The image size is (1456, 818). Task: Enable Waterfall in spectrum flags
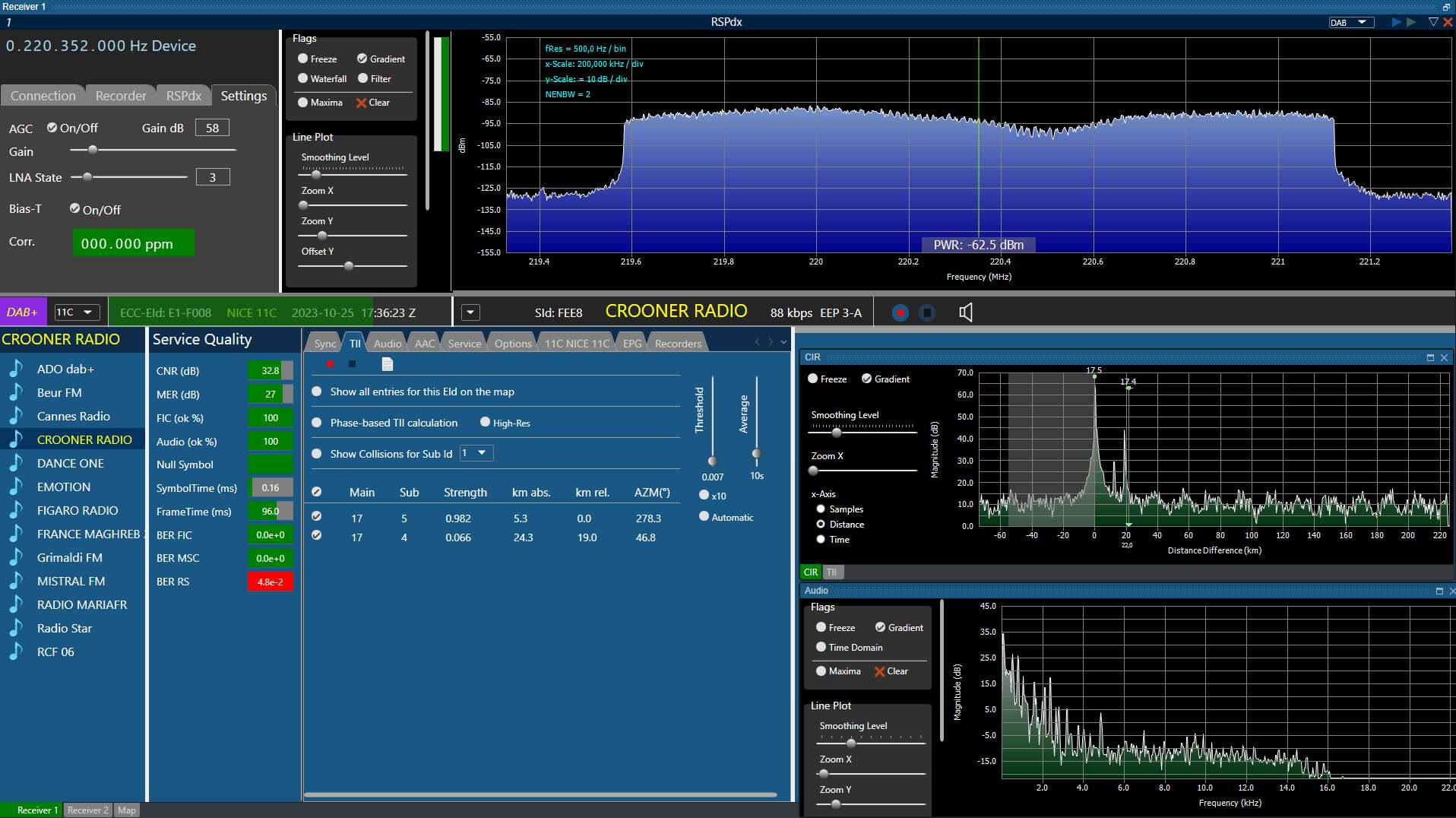click(x=302, y=78)
